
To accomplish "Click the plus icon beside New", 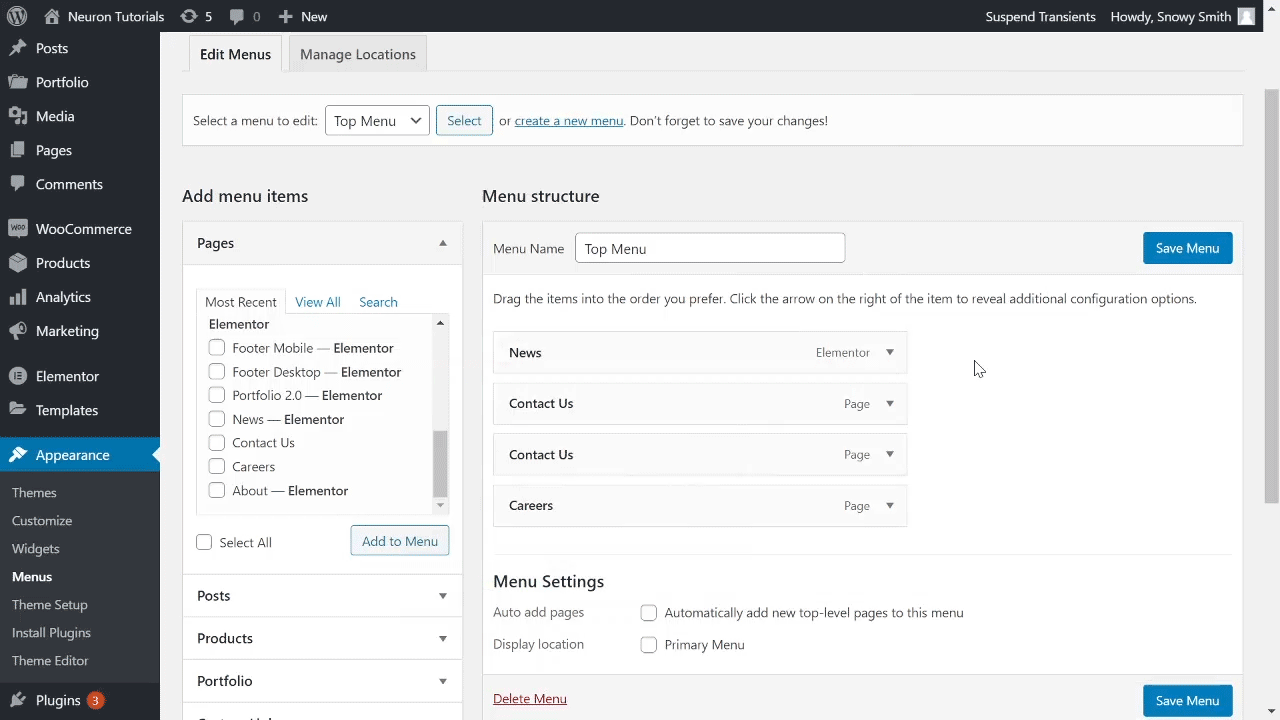I will (285, 16).
